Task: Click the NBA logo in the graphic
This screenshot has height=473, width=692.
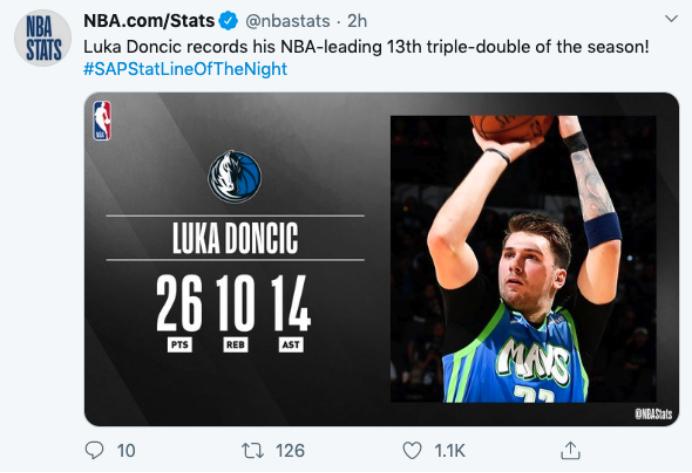Action: point(102,121)
